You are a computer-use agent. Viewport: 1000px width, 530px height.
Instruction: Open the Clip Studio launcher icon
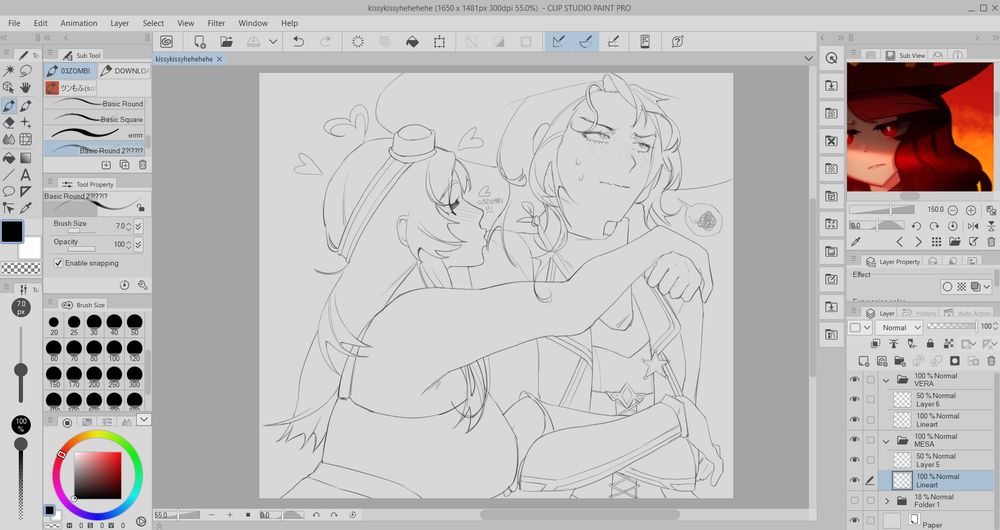click(x=166, y=41)
